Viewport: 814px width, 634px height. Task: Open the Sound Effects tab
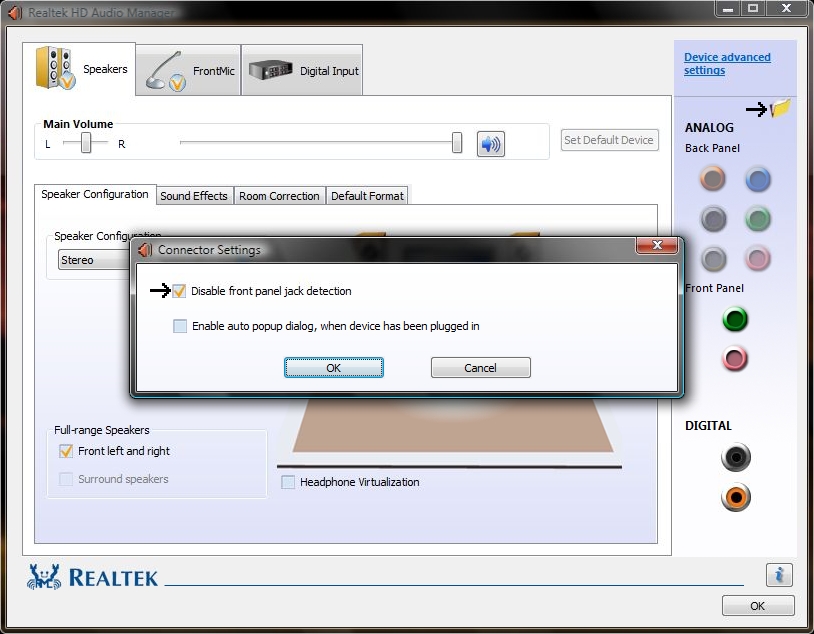pyautogui.click(x=194, y=196)
